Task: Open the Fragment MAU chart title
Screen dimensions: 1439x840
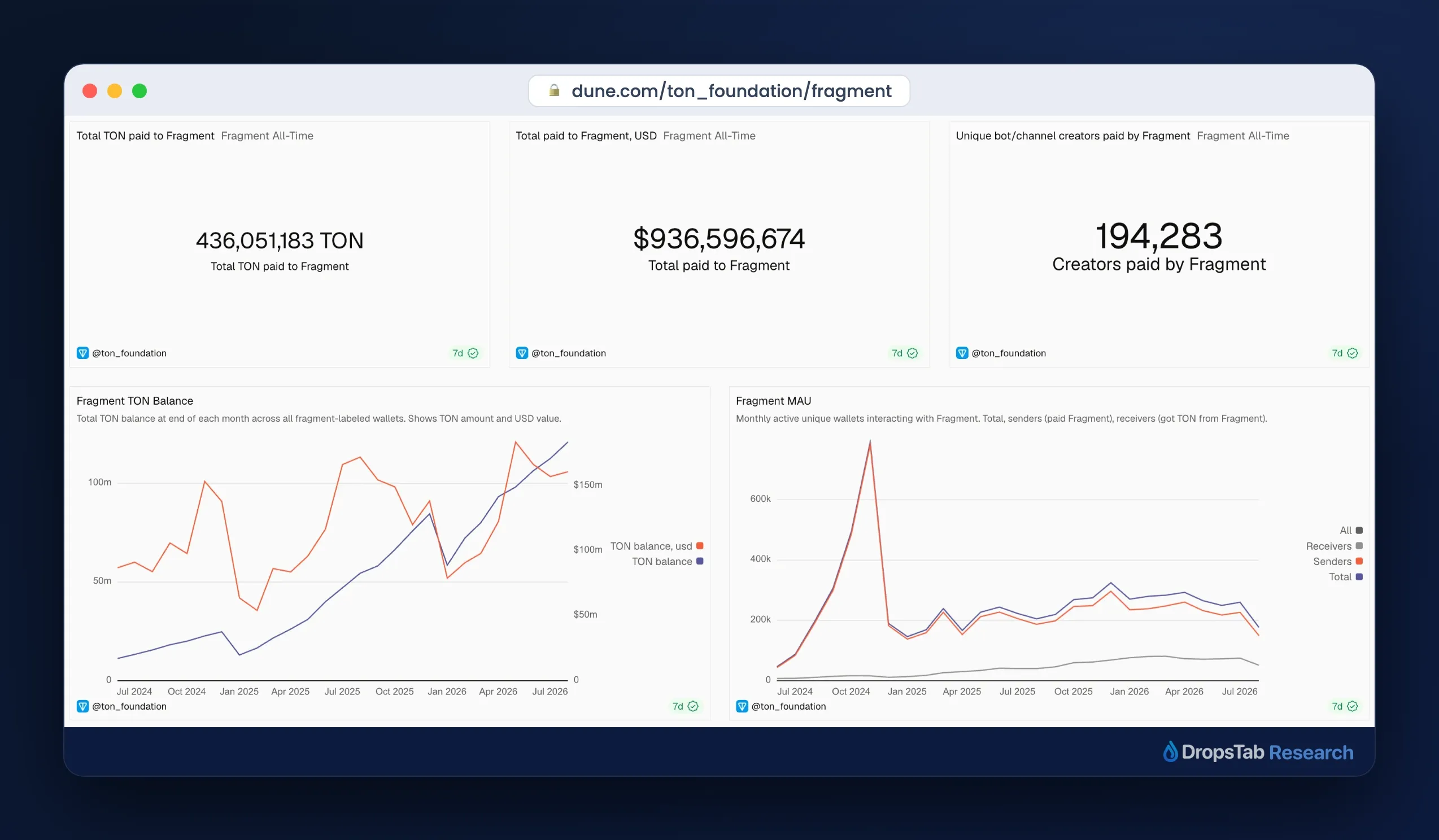Action: [774, 401]
